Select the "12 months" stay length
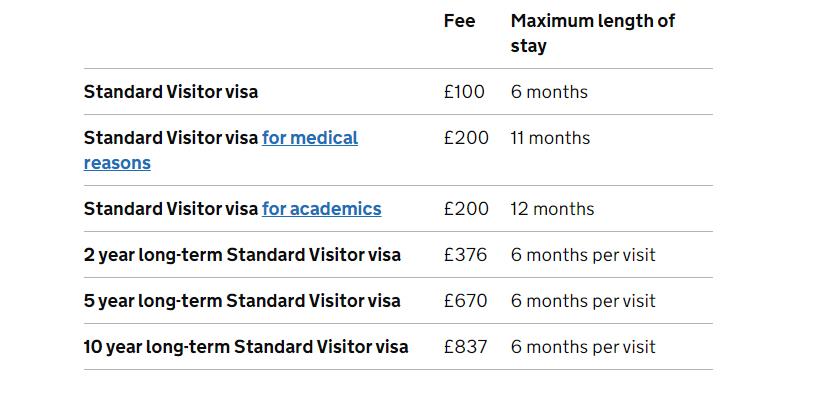The image size is (821, 403). pyautogui.click(x=552, y=209)
